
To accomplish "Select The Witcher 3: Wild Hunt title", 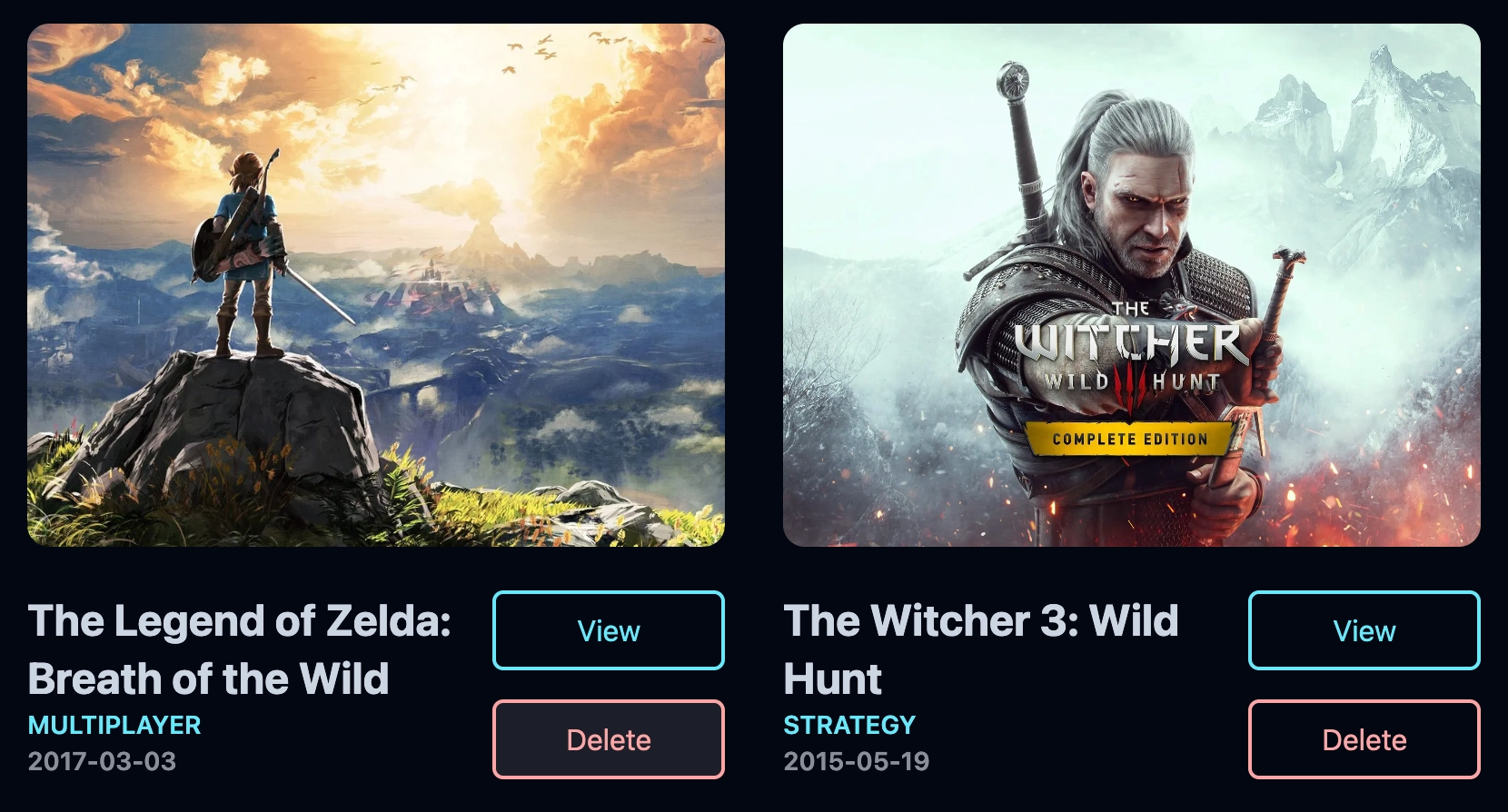I will point(981,649).
